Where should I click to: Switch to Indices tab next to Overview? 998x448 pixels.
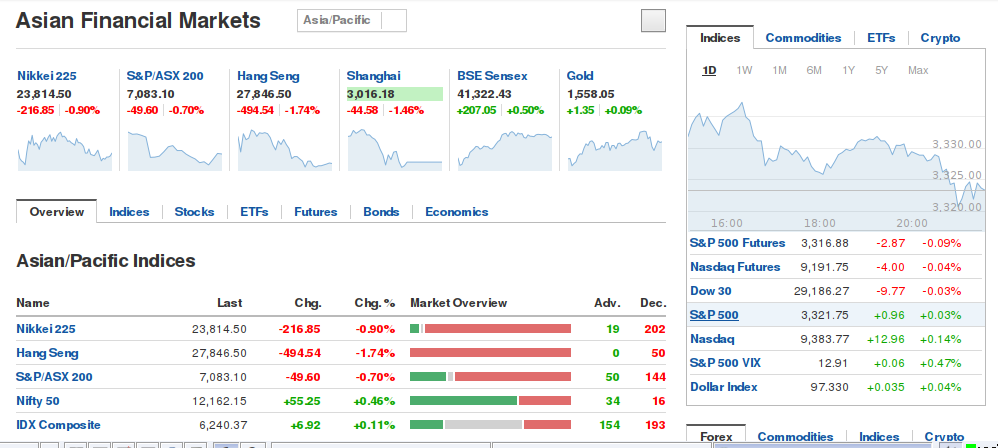[x=129, y=212]
